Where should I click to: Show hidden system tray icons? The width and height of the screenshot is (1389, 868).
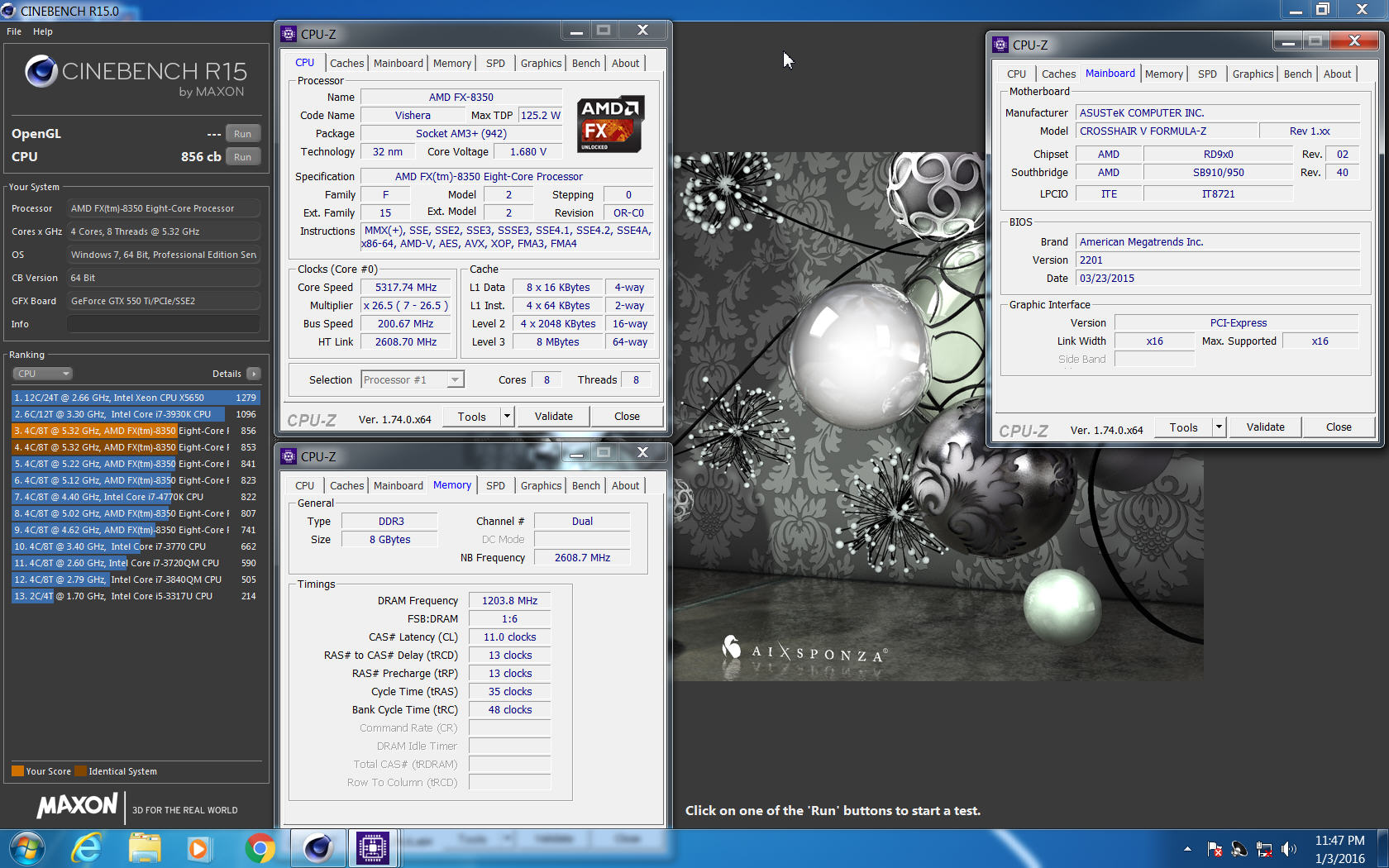[1187, 849]
